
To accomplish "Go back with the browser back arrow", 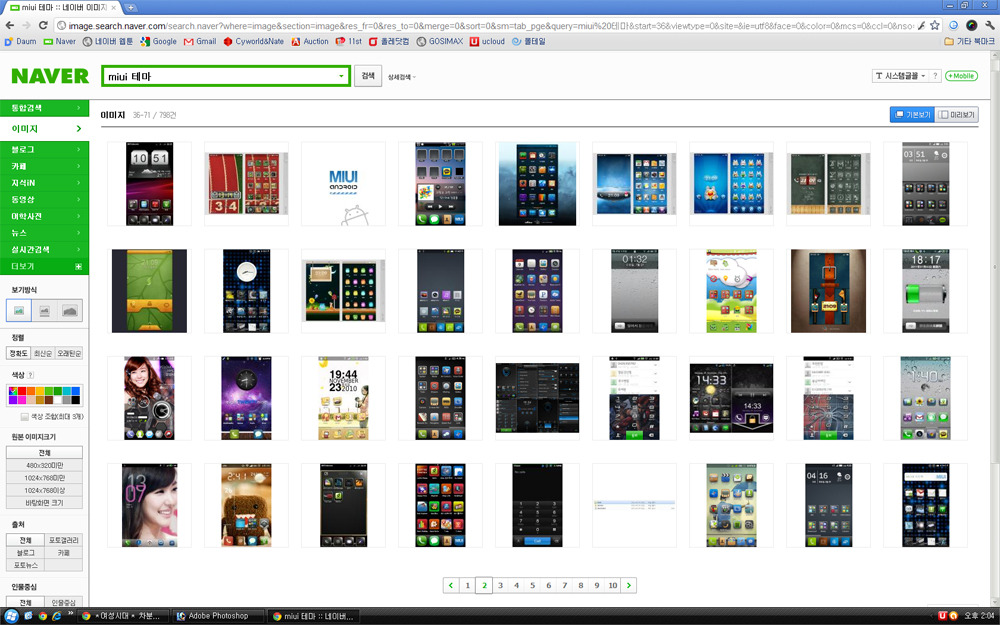I will tap(10, 26).
